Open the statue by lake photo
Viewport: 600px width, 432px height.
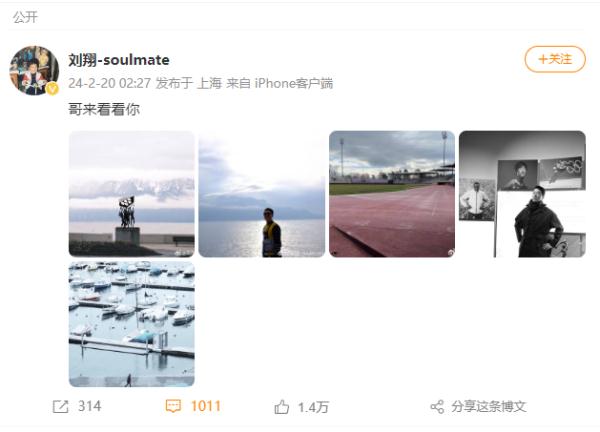point(132,194)
